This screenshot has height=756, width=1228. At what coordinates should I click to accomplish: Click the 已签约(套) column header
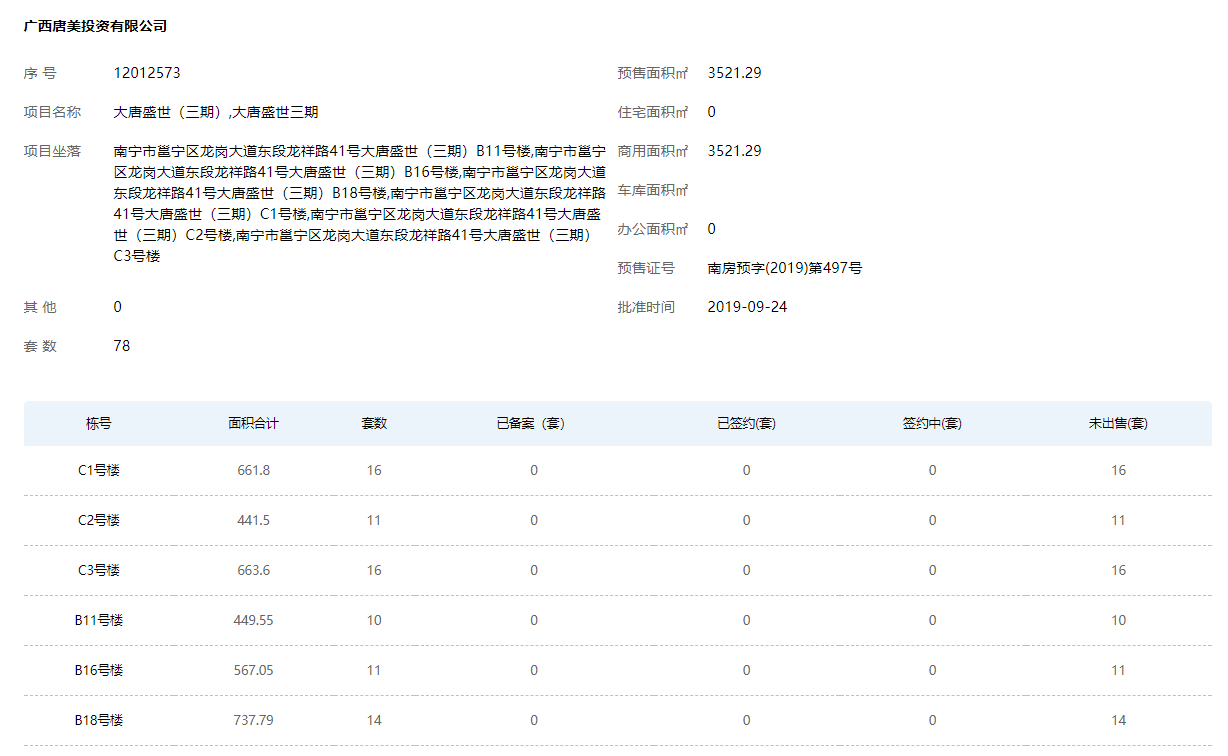click(x=746, y=423)
